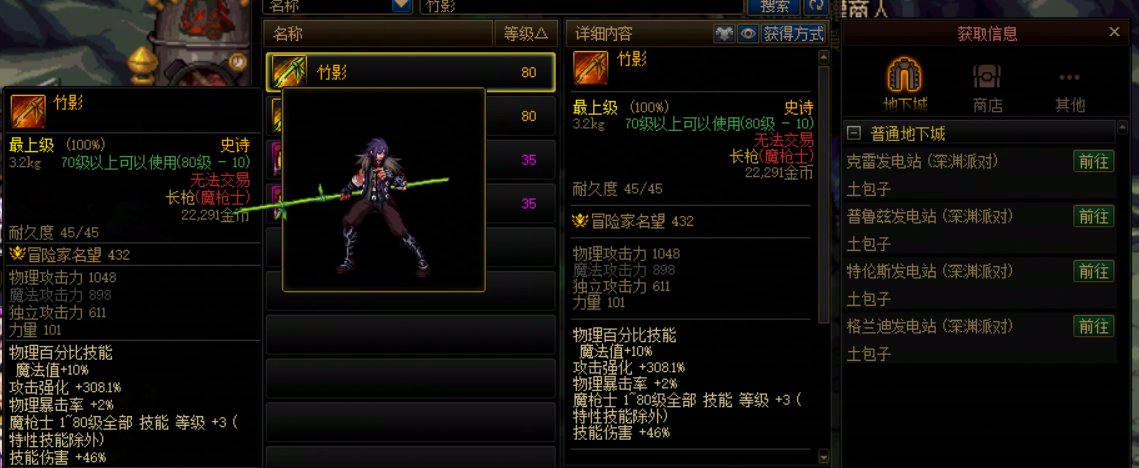Click the 竹影 weapon icon in the list
Image resolution: width=1139 pixels, height=468 pixels.
pyautogui.click(x=290, y=72)
